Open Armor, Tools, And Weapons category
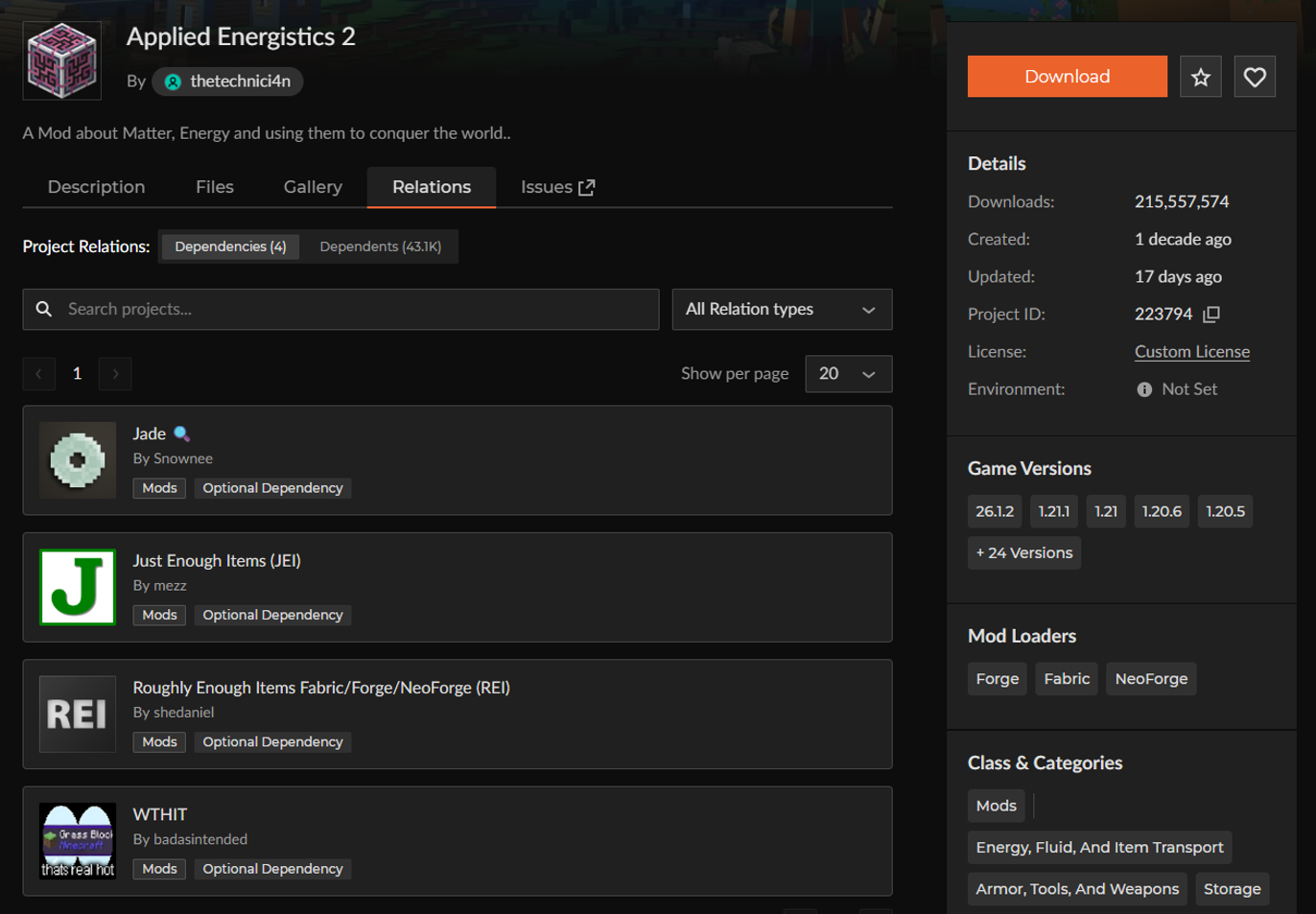The image size is (1316, 914). [x=1077, y=889]
